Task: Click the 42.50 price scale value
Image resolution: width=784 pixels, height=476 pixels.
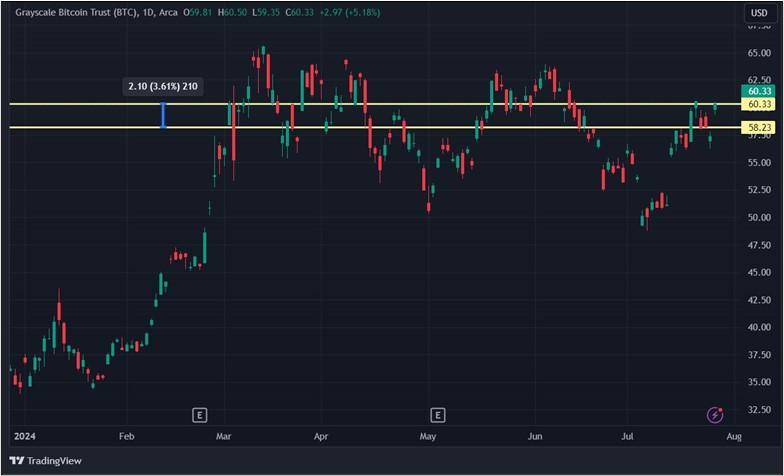Action: 759,300
